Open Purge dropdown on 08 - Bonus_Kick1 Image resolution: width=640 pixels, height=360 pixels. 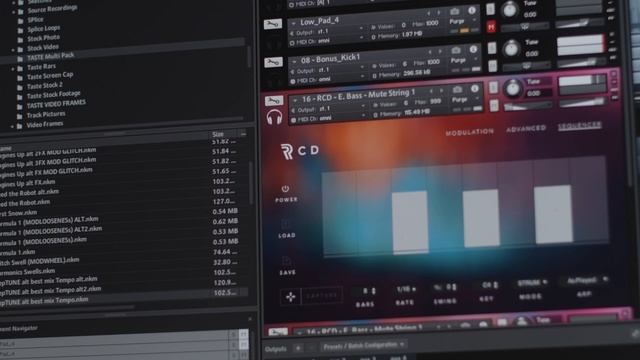[464, 60]
